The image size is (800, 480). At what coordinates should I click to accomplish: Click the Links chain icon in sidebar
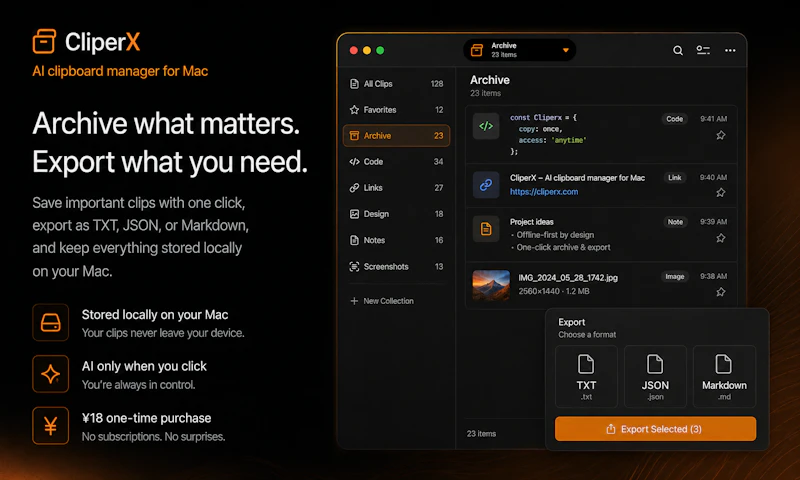tap(354, 188)
